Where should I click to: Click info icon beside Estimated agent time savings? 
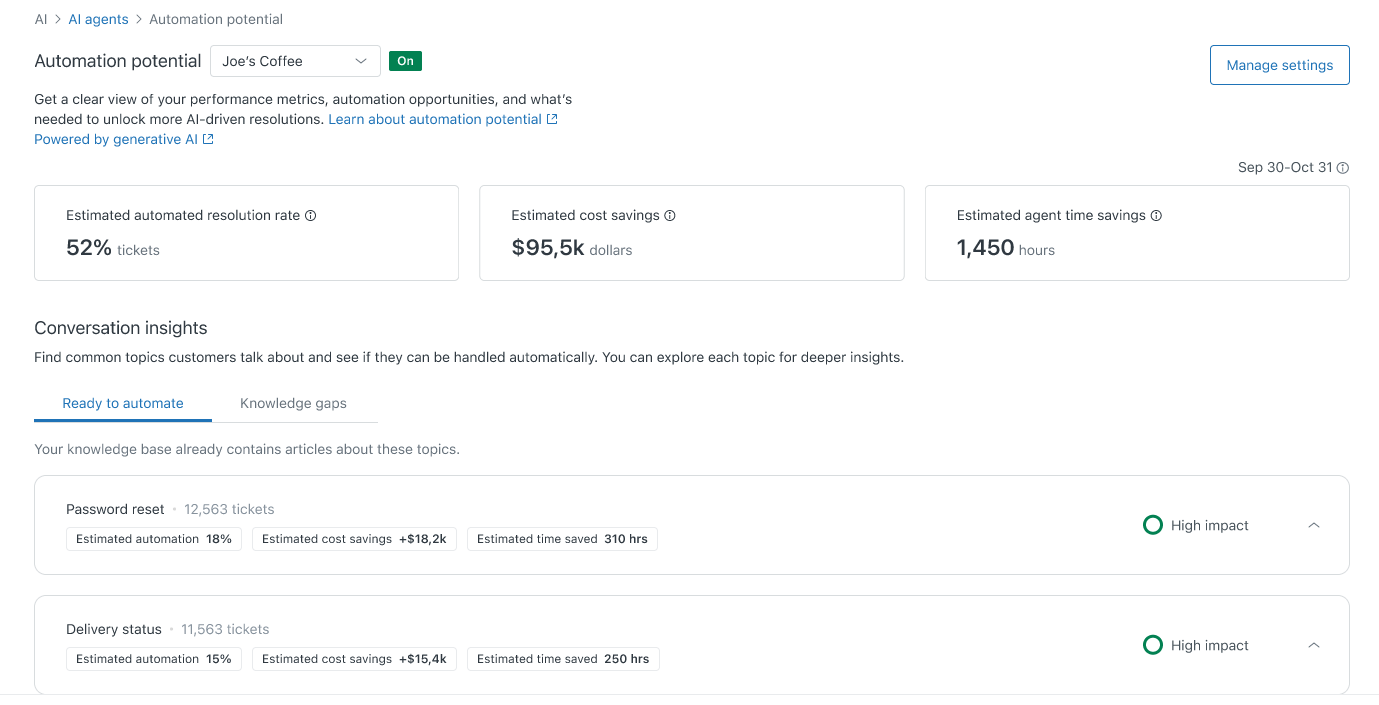click(1156, 216)
